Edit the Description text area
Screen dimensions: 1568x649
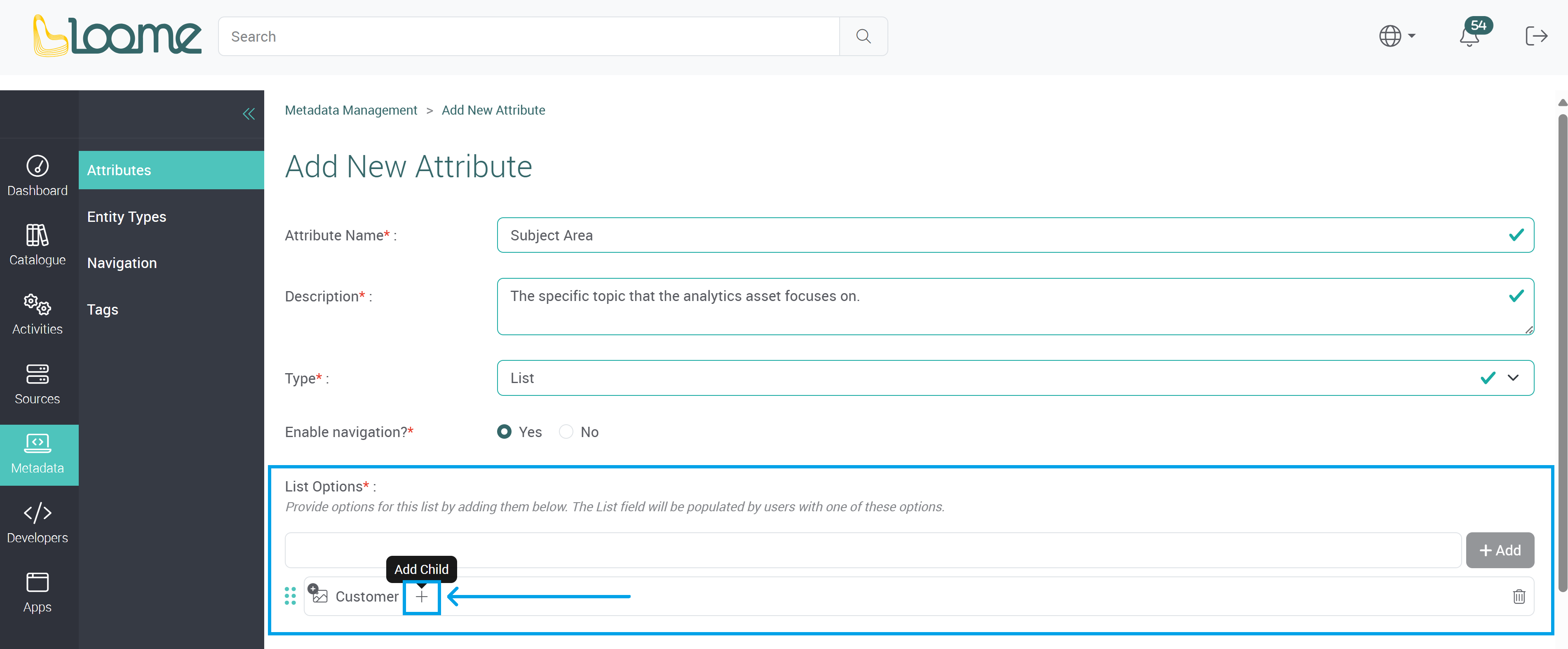1015,306
